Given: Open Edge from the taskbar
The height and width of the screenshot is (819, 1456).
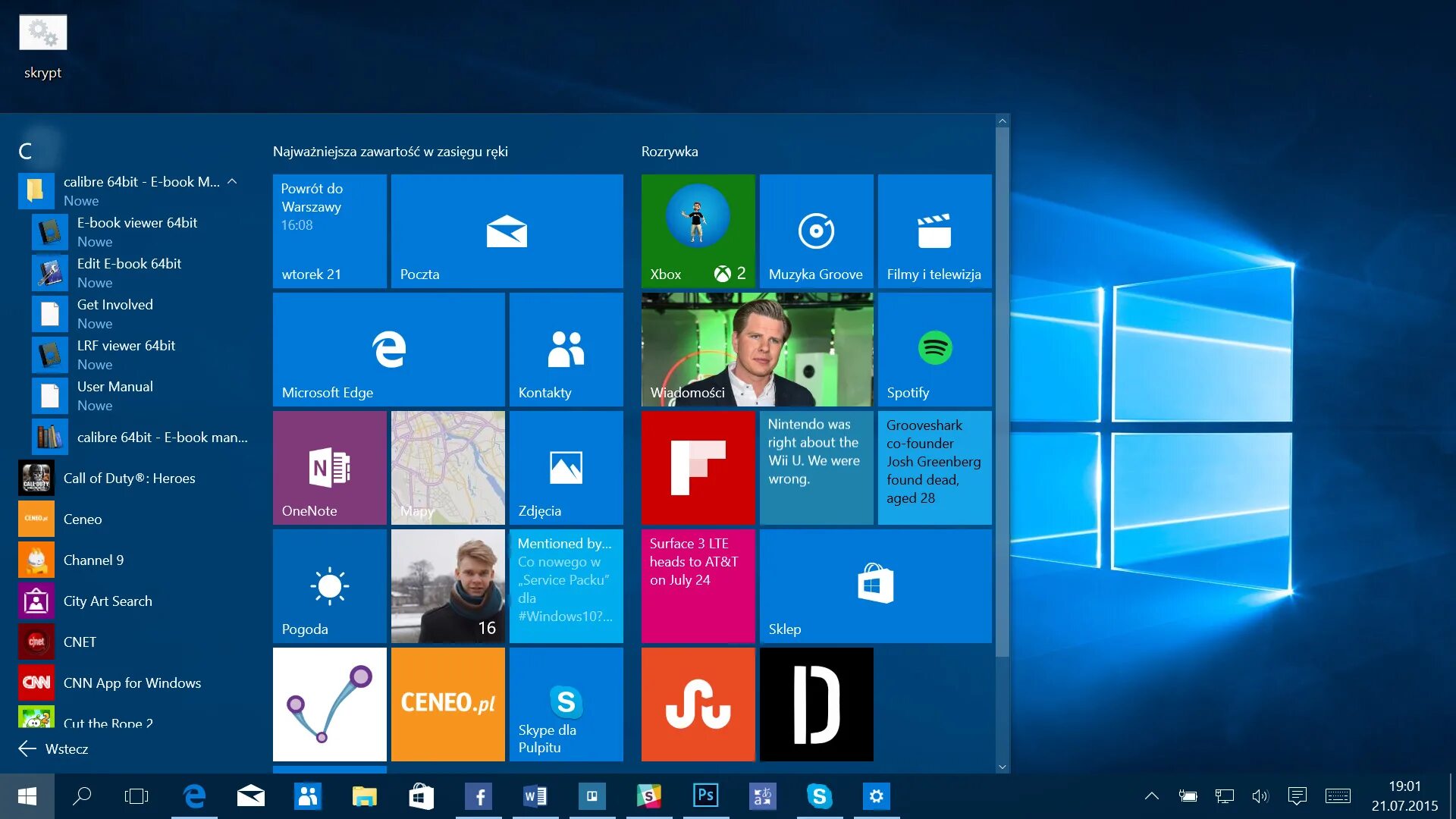Looking at the screenshot, I should tap(194, 796).
